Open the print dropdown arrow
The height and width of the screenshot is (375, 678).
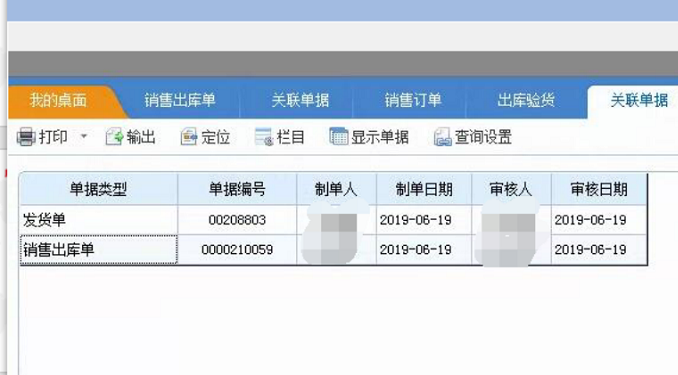pyautogui.click(x=84, y=137)
